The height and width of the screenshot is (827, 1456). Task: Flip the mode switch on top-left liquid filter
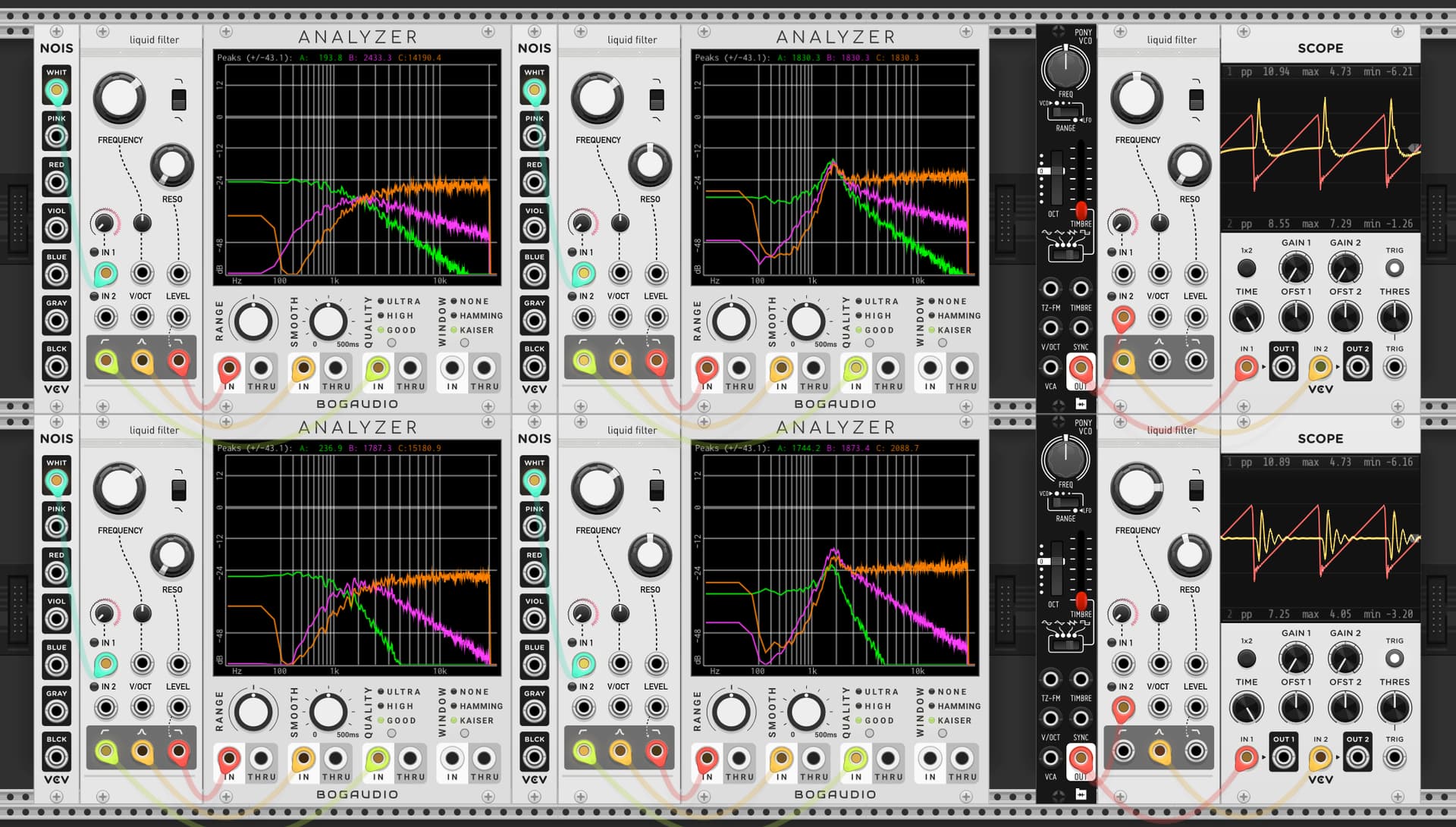point(179,99)
